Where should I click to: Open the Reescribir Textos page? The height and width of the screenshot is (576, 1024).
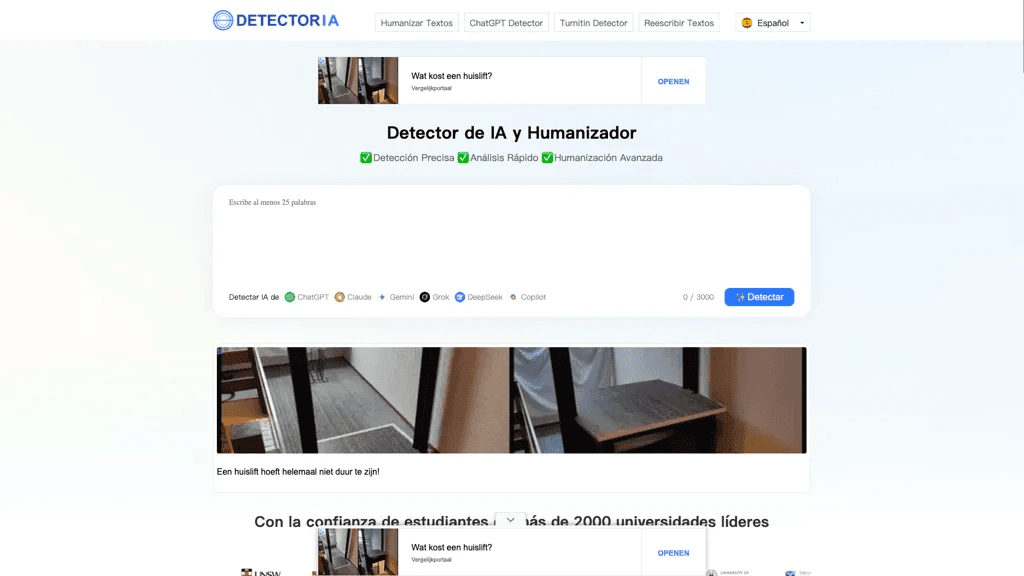(x=679, y=23)
